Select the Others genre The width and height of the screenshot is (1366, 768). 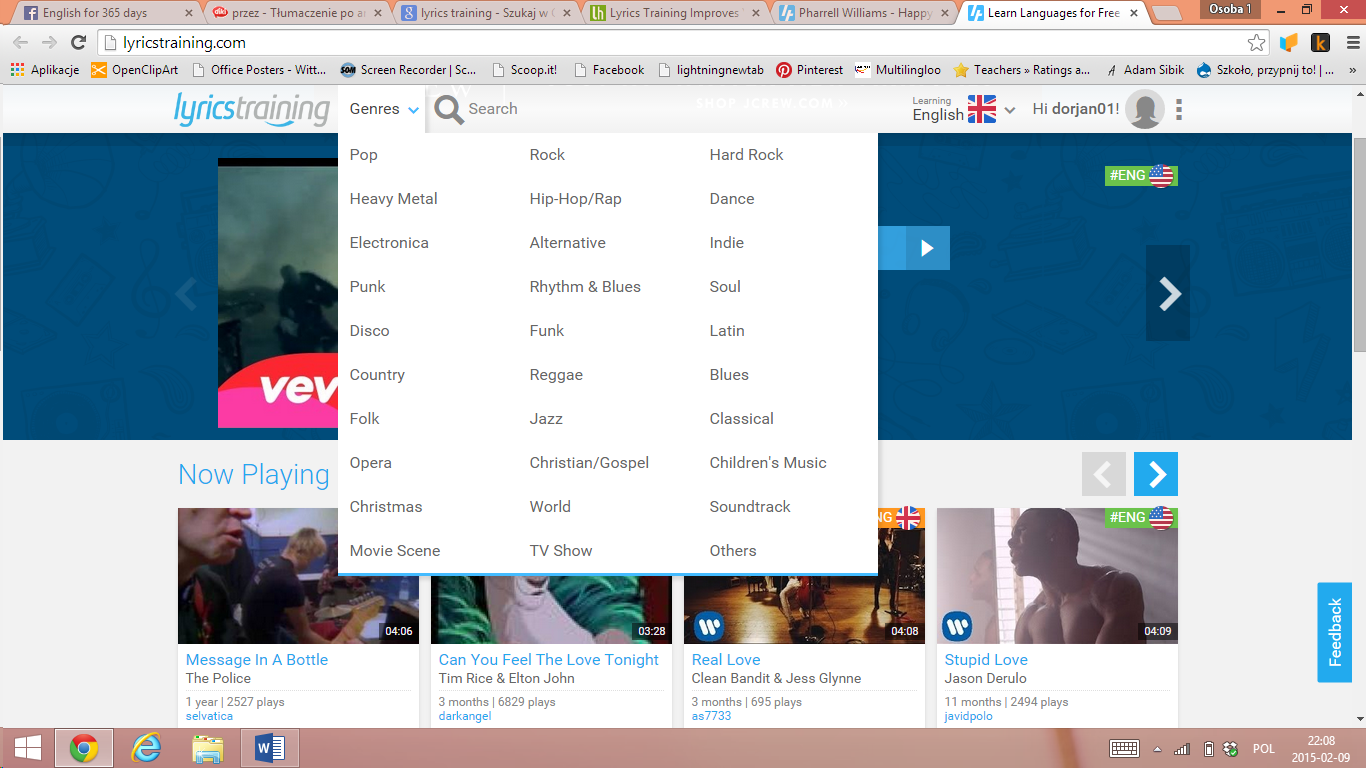coord(733,551)
